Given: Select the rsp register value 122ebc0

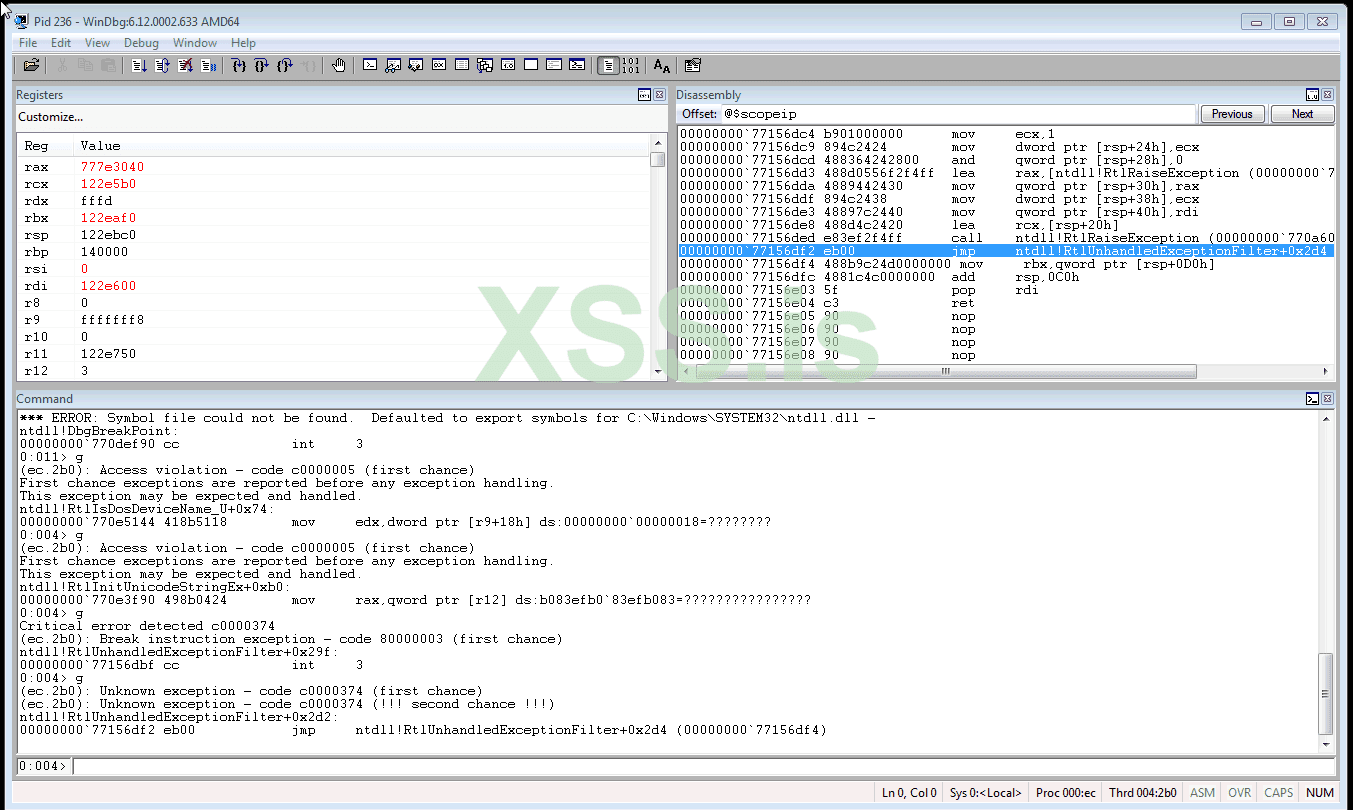Looking at the screenshot, I should click(108, 235).
